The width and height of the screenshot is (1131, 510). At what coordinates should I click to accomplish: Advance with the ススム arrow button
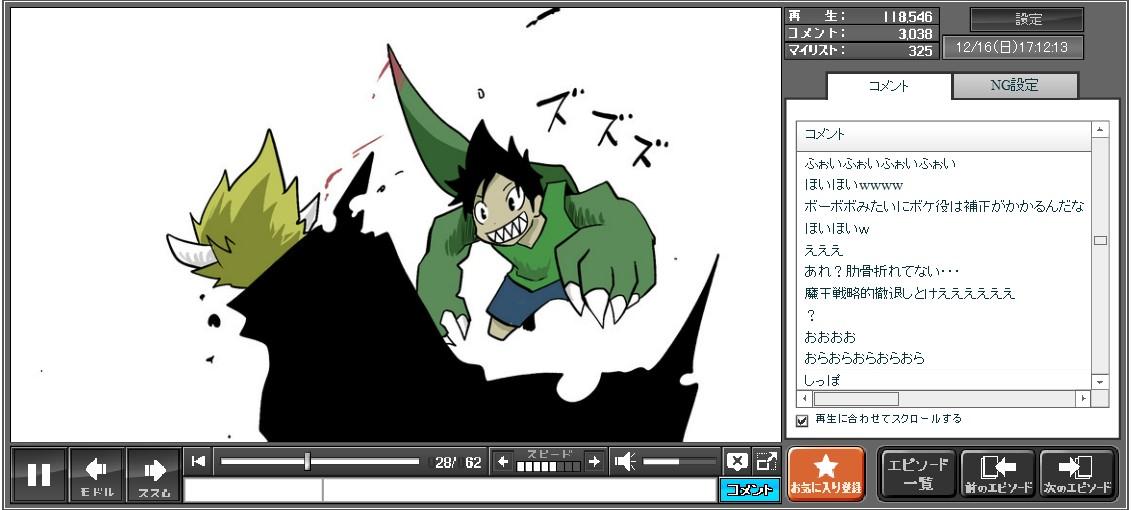click(x=154, y=474)
